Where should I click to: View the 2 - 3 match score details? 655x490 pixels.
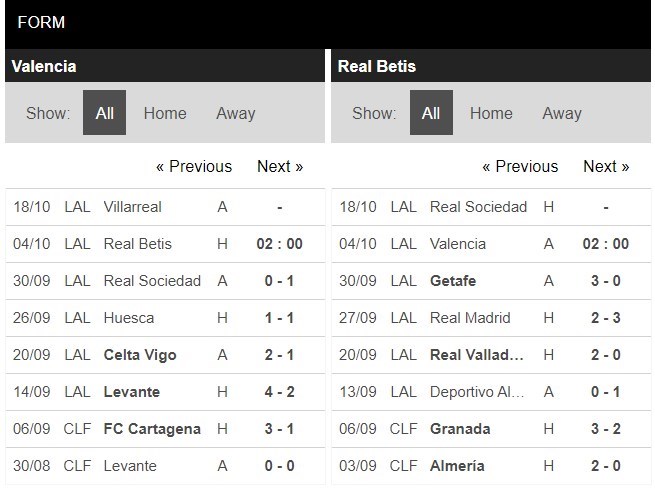(x=605, y=318)
